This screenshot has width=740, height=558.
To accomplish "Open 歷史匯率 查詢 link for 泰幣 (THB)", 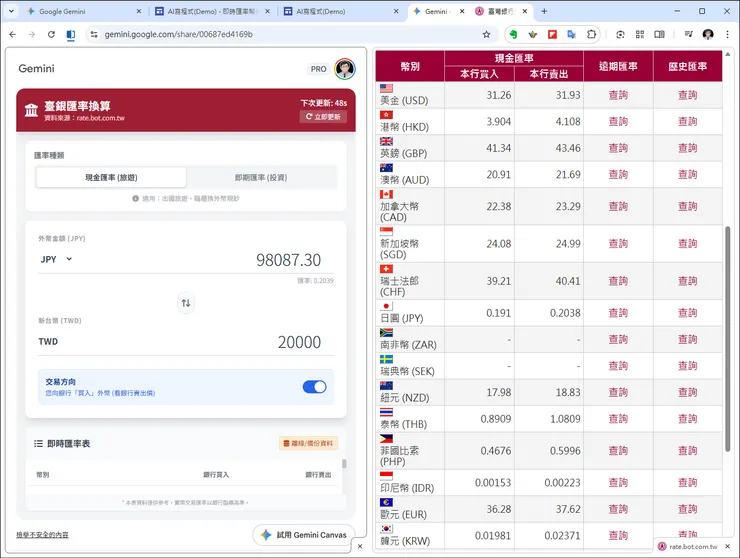I will [688, 419].
